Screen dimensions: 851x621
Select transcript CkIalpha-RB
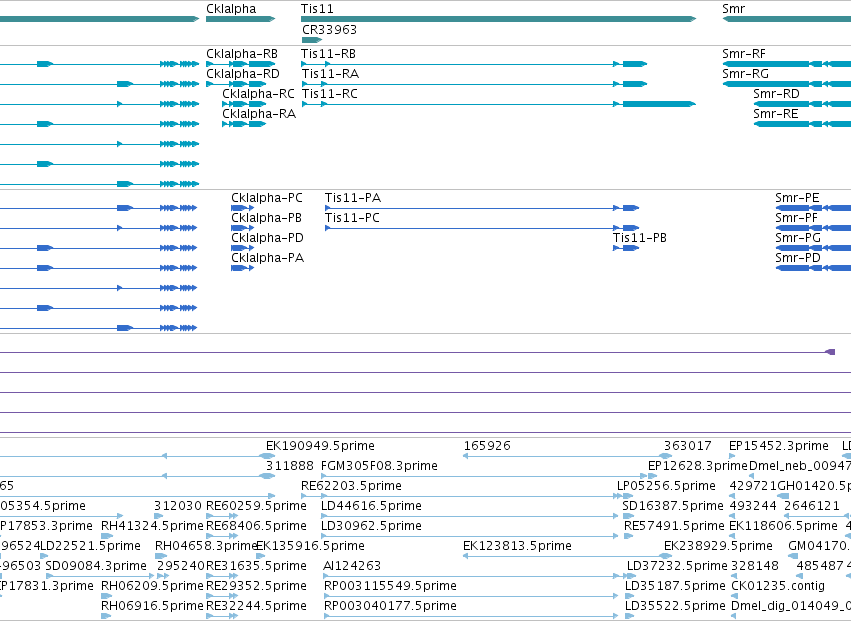point(242,54)
